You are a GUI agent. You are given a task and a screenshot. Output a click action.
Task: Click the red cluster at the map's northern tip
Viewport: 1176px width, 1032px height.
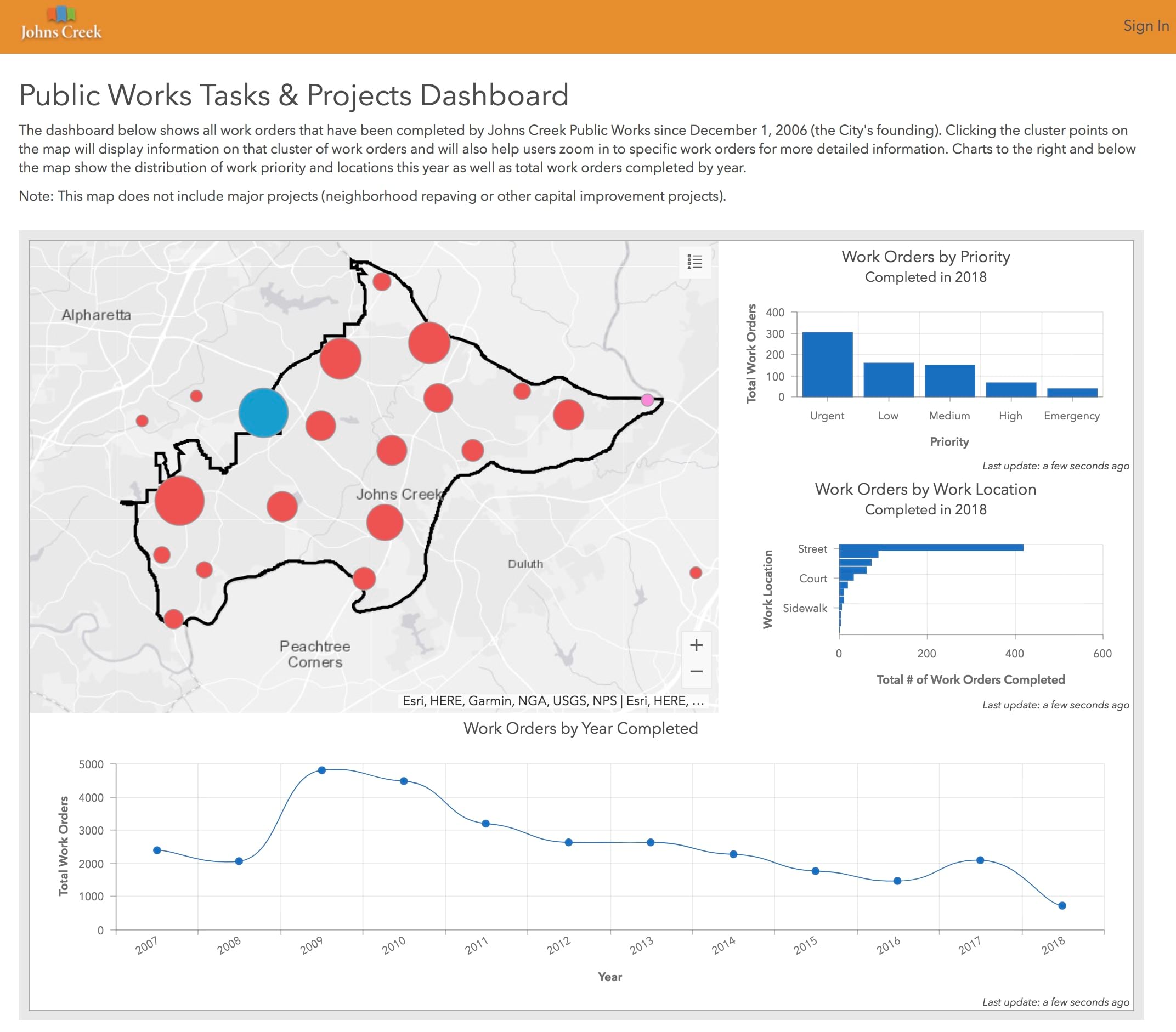381,281
